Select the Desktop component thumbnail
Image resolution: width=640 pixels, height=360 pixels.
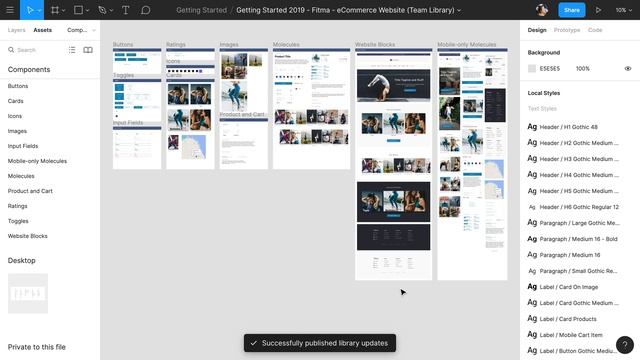[28, 293]
